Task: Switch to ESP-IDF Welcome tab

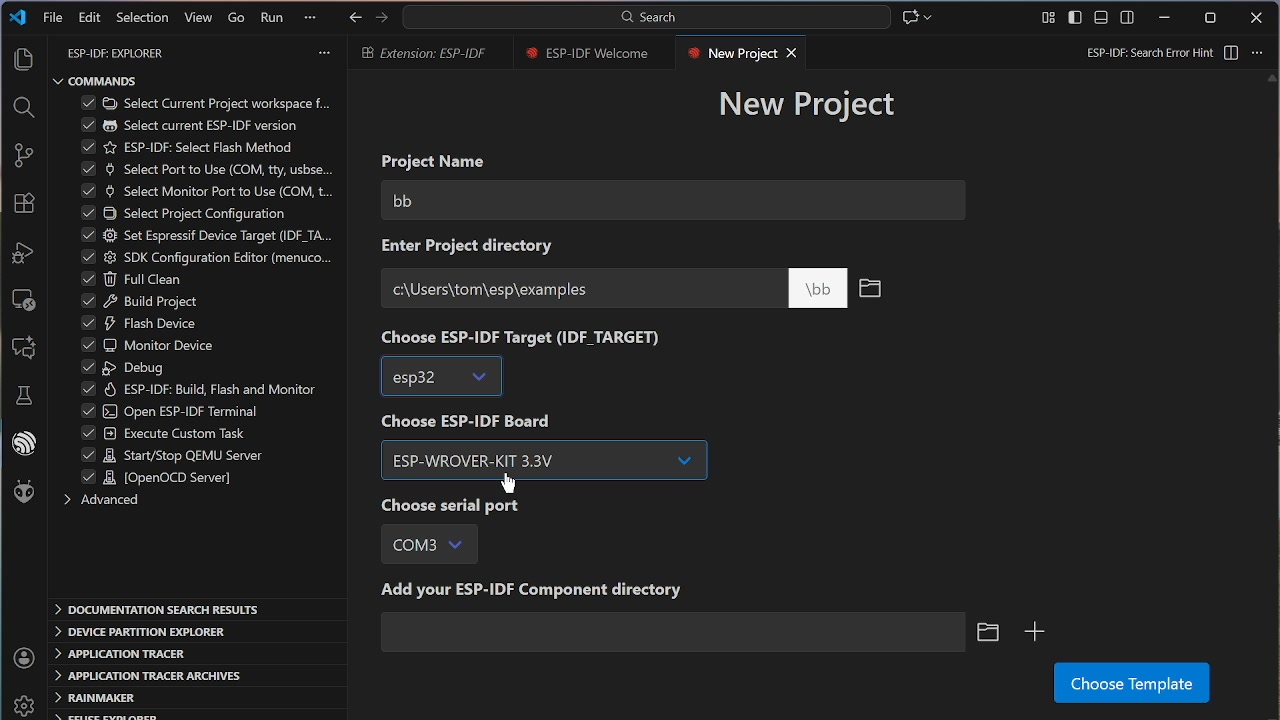Action: click(x=595, y=53)
